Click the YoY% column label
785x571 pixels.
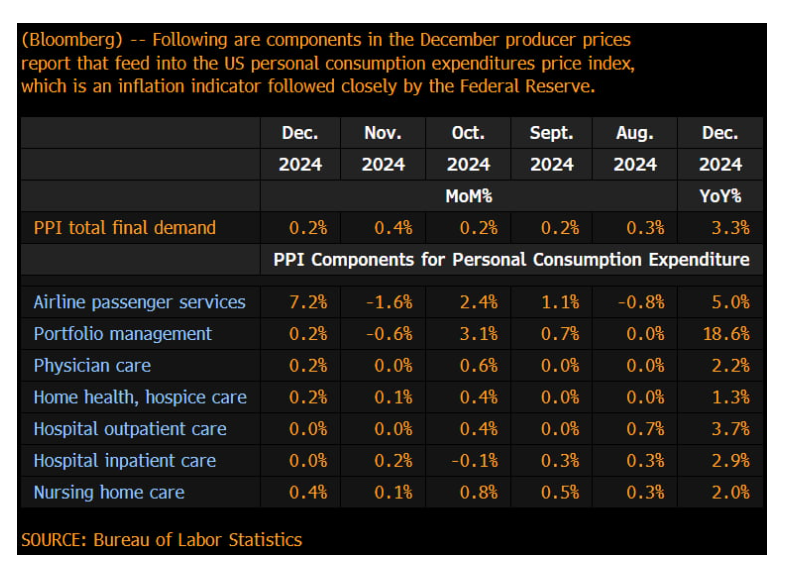pyautogui.click(x=720, y=196)
